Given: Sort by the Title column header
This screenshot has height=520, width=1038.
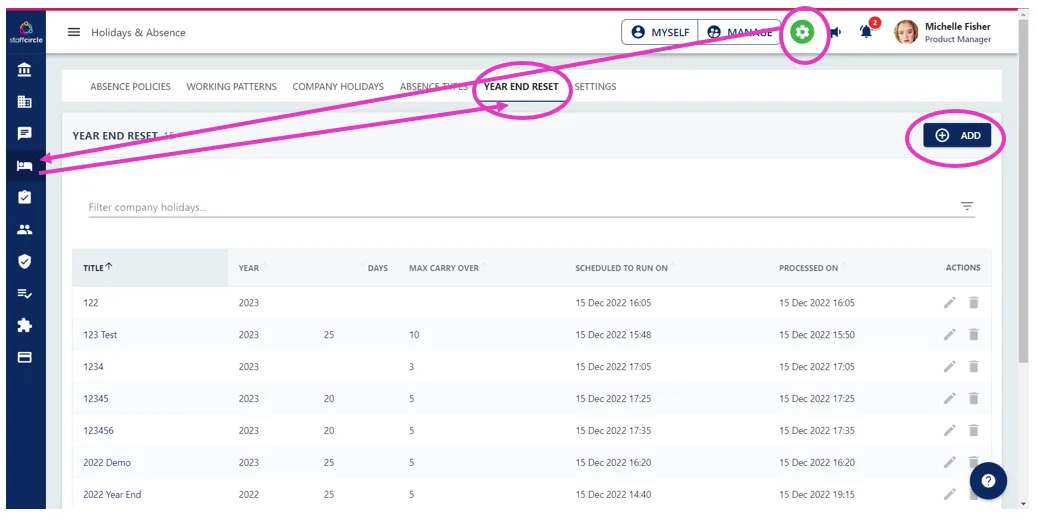Looking at the screenshot, I should [93, 268].
